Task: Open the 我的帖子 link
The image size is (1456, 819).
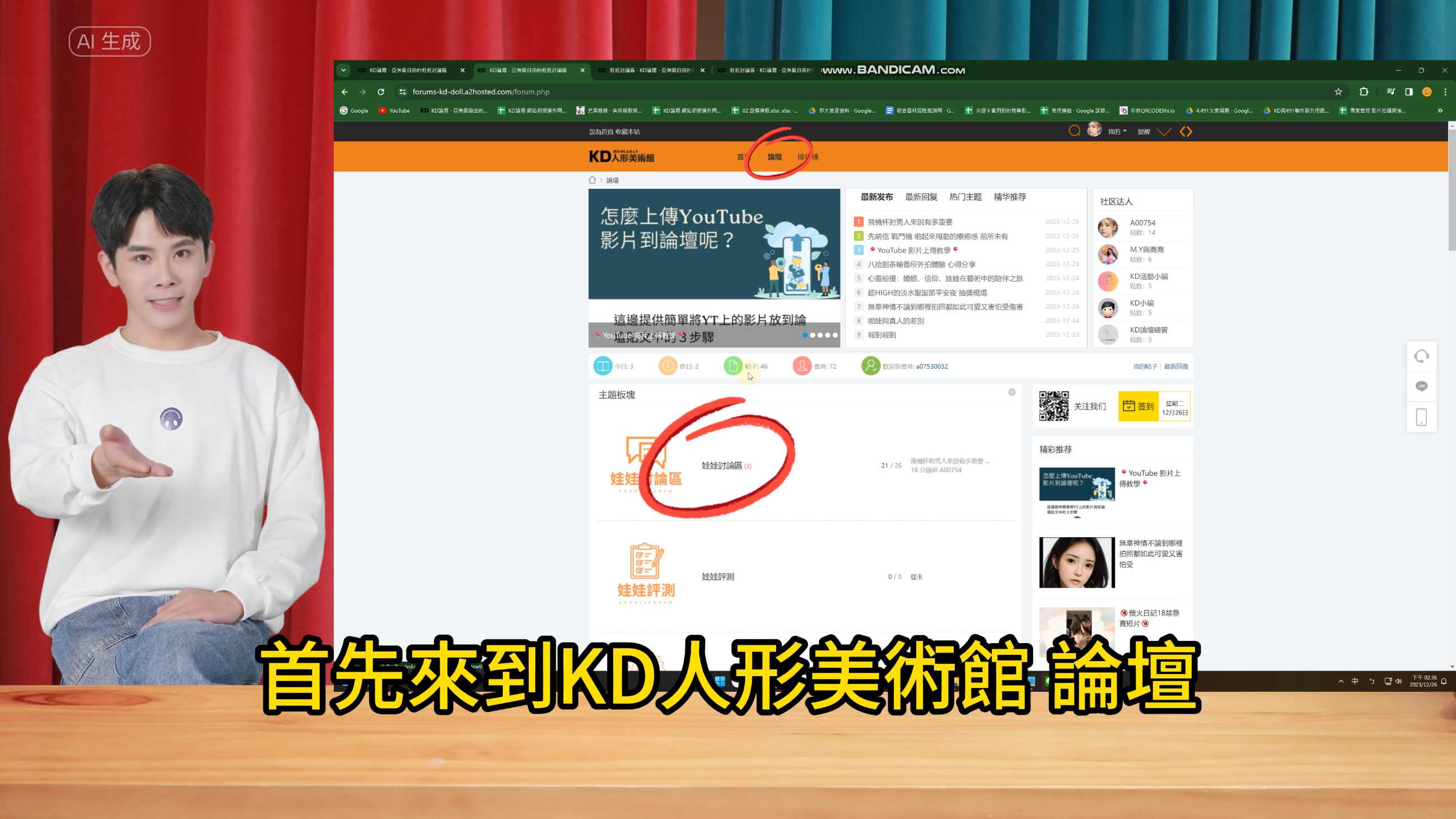Action: coord(1145,366)
